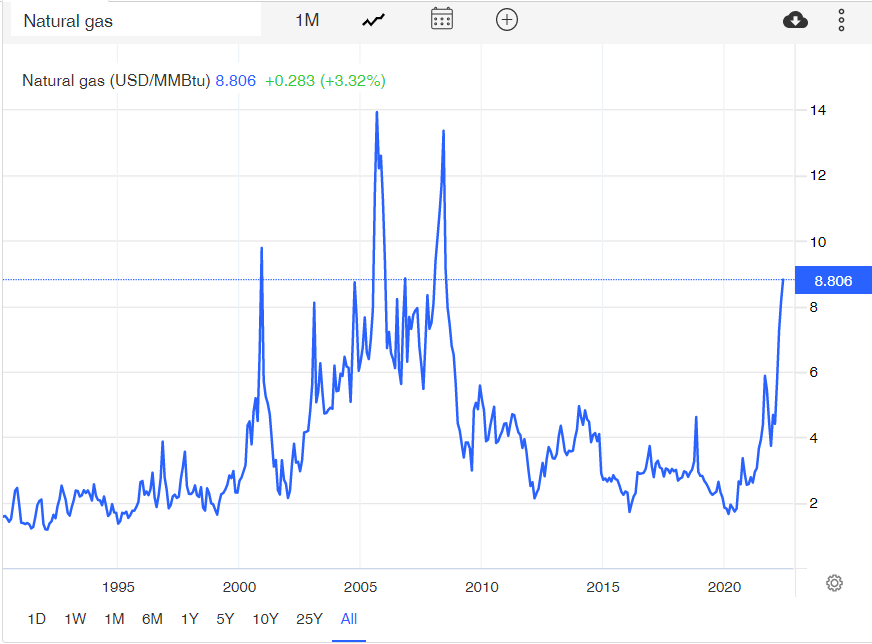Open the chart type selector icon
The width and height of the screenshot is (872, 644).
[372, 19]
